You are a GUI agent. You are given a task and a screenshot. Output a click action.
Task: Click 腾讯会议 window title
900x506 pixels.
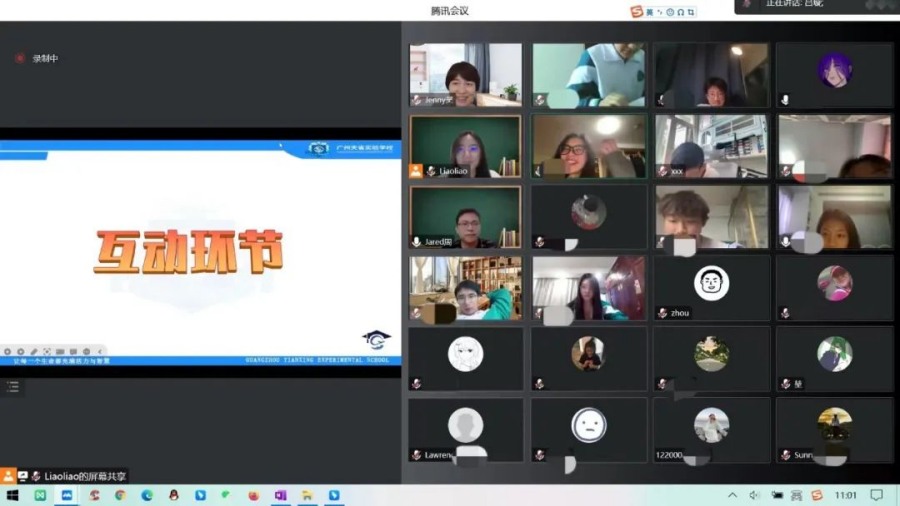coord(449,11)
